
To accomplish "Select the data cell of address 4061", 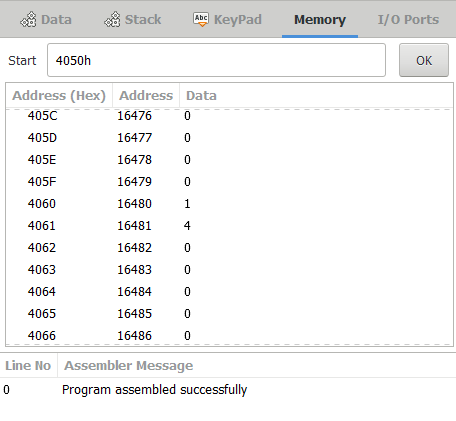I will [187, 226].
